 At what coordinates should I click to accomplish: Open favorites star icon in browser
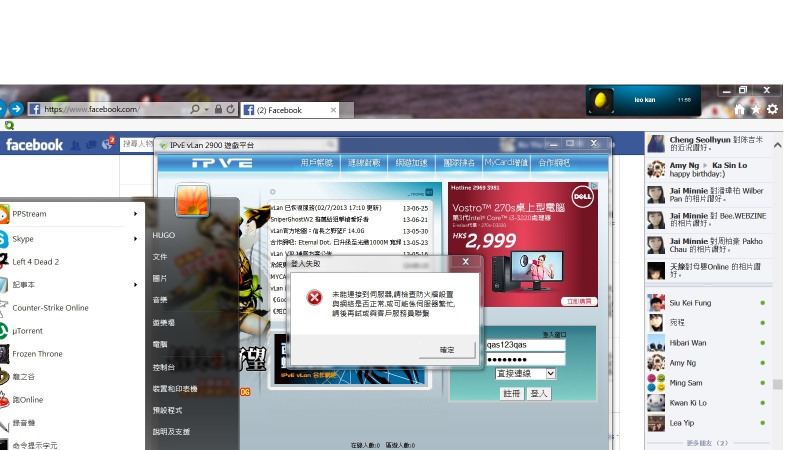756,109
